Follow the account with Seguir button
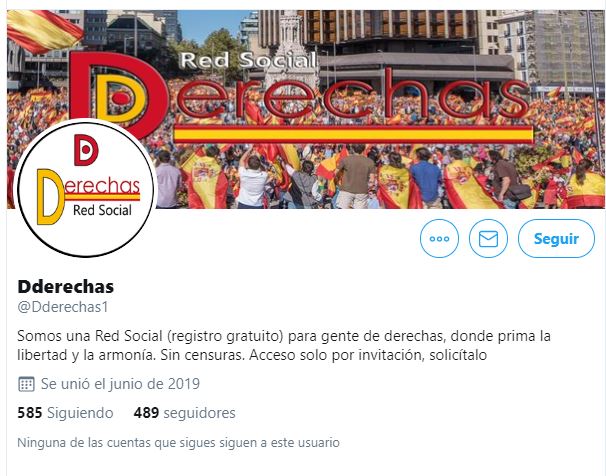The height and width of the screenshot is (476, 606). pyautogui.click(x=556, y=238)
